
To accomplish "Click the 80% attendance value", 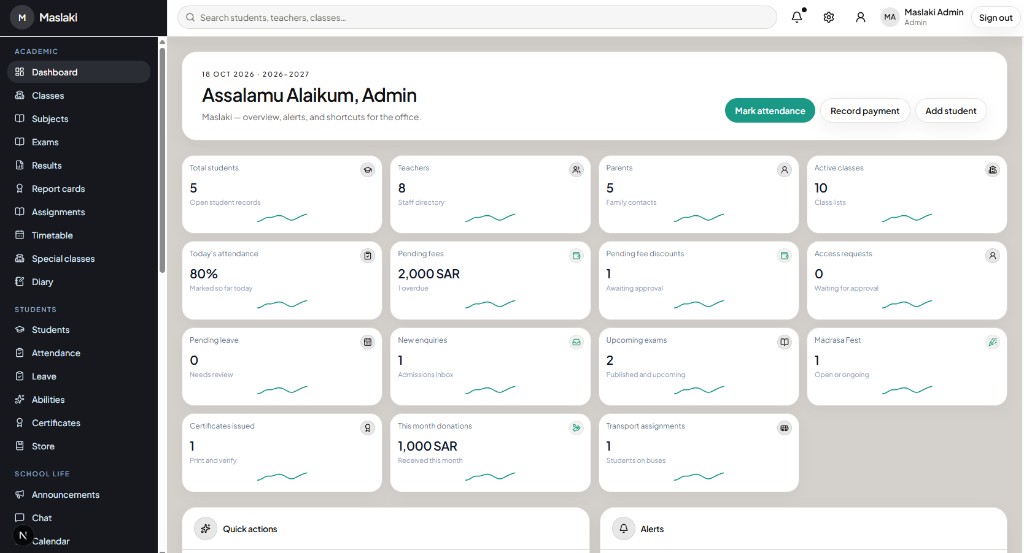I will [x=204, y=274].
